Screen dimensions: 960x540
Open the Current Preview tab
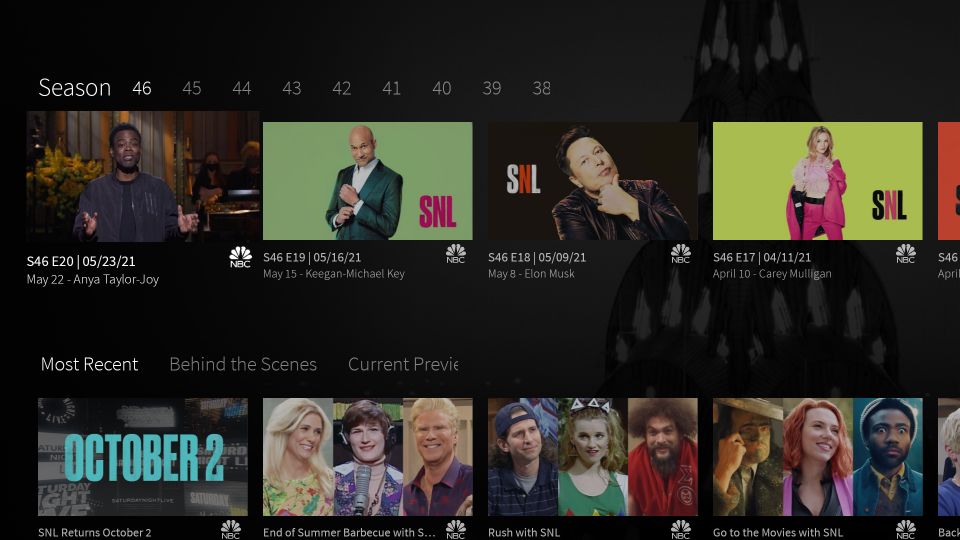tap(403, 364)
